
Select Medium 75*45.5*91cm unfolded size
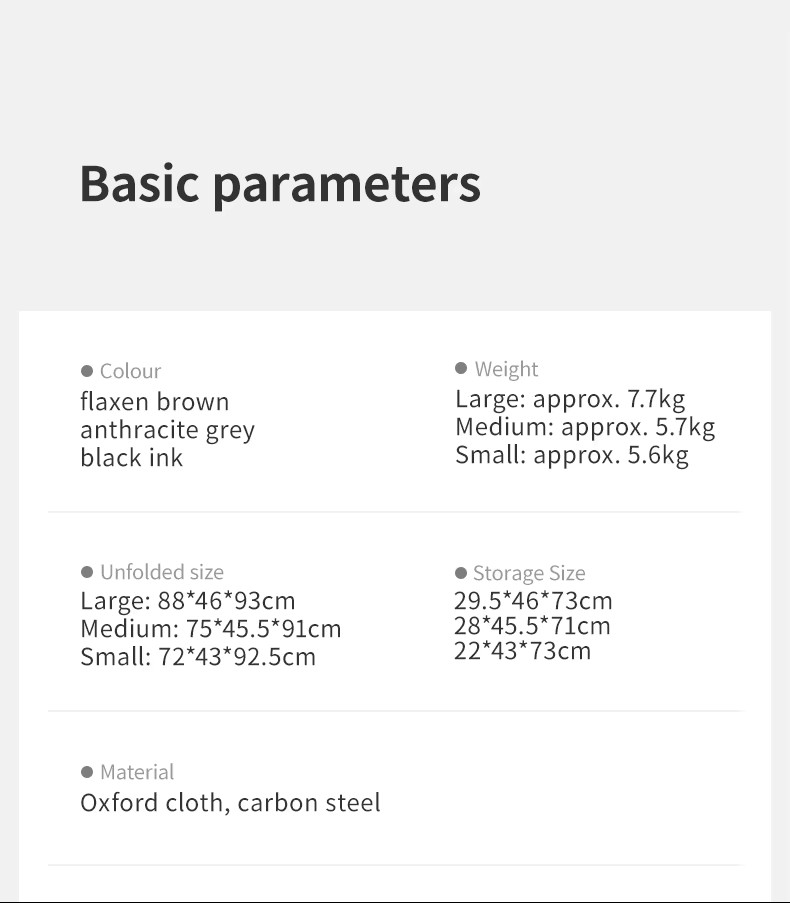[x=211, y=628]
